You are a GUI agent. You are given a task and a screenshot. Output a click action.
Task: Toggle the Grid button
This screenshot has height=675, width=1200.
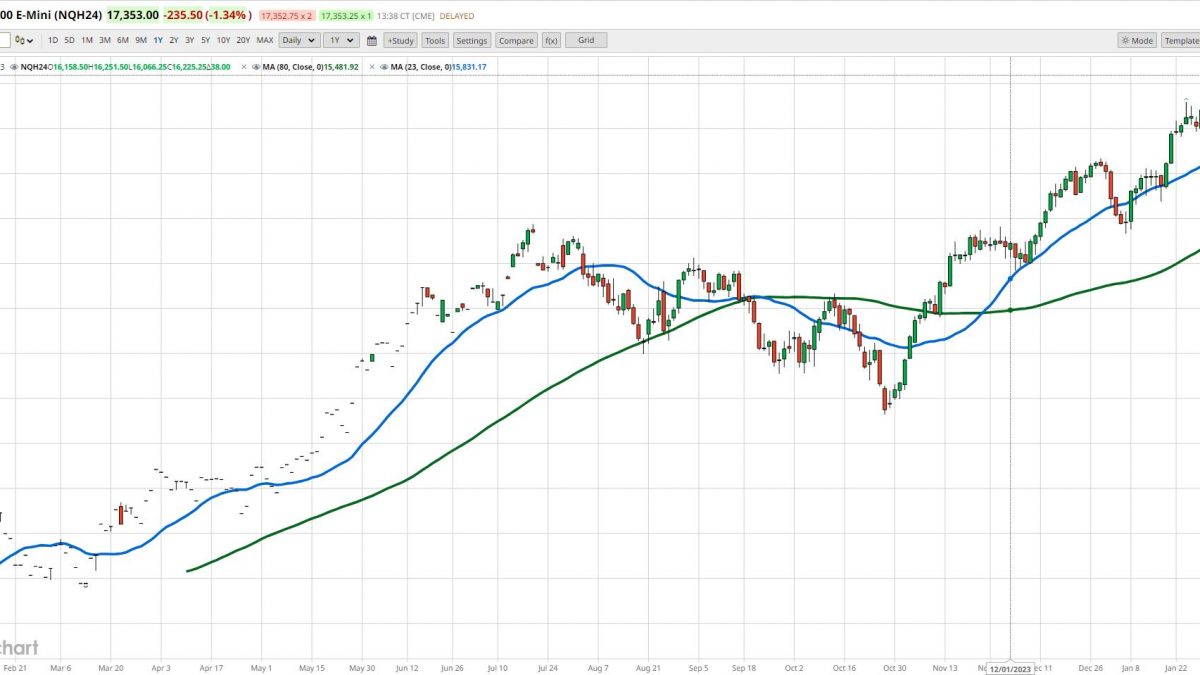(586, 40)
